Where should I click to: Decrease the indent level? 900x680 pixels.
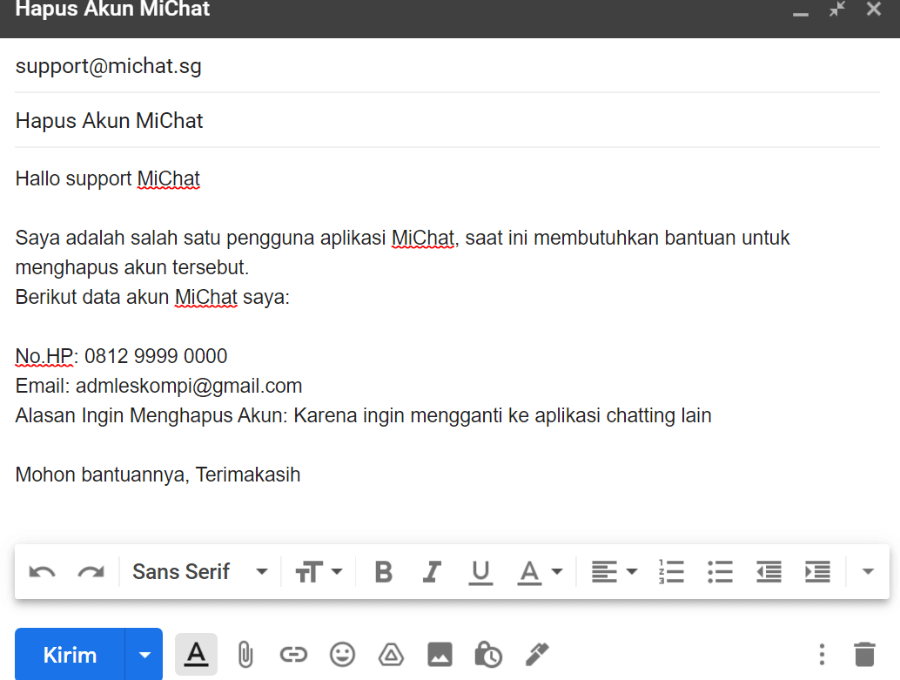pos(769,572)
